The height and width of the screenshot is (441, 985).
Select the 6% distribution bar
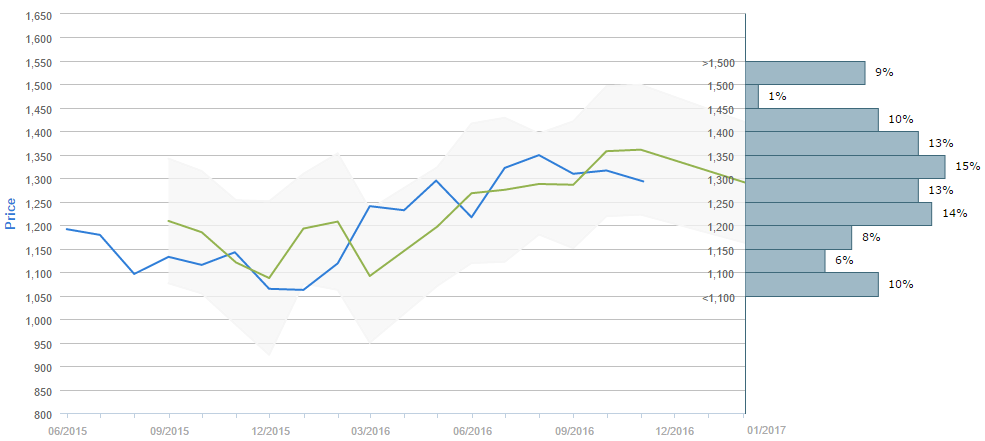point(786,261)
